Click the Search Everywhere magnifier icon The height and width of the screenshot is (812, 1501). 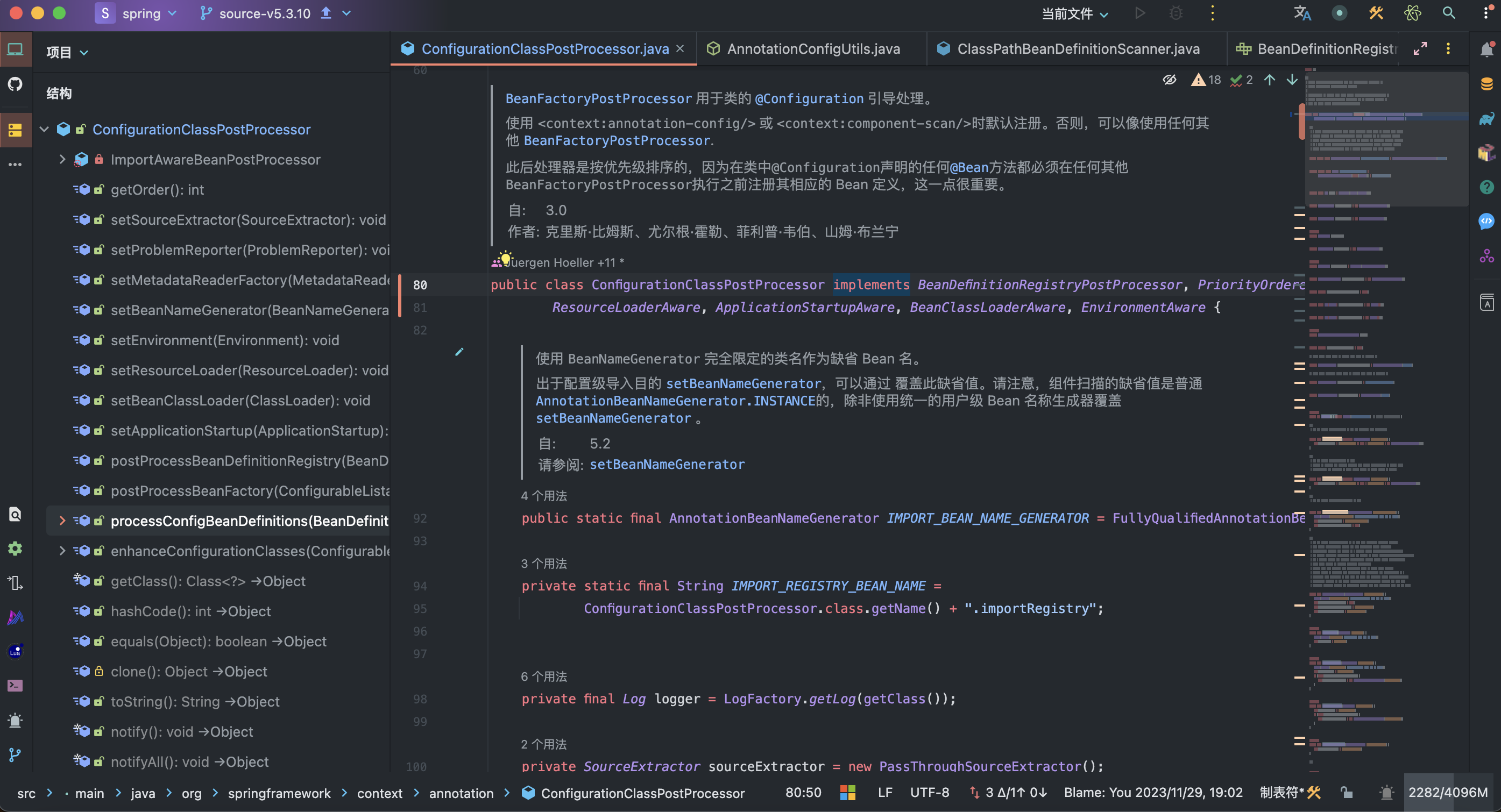[1449, 13]
